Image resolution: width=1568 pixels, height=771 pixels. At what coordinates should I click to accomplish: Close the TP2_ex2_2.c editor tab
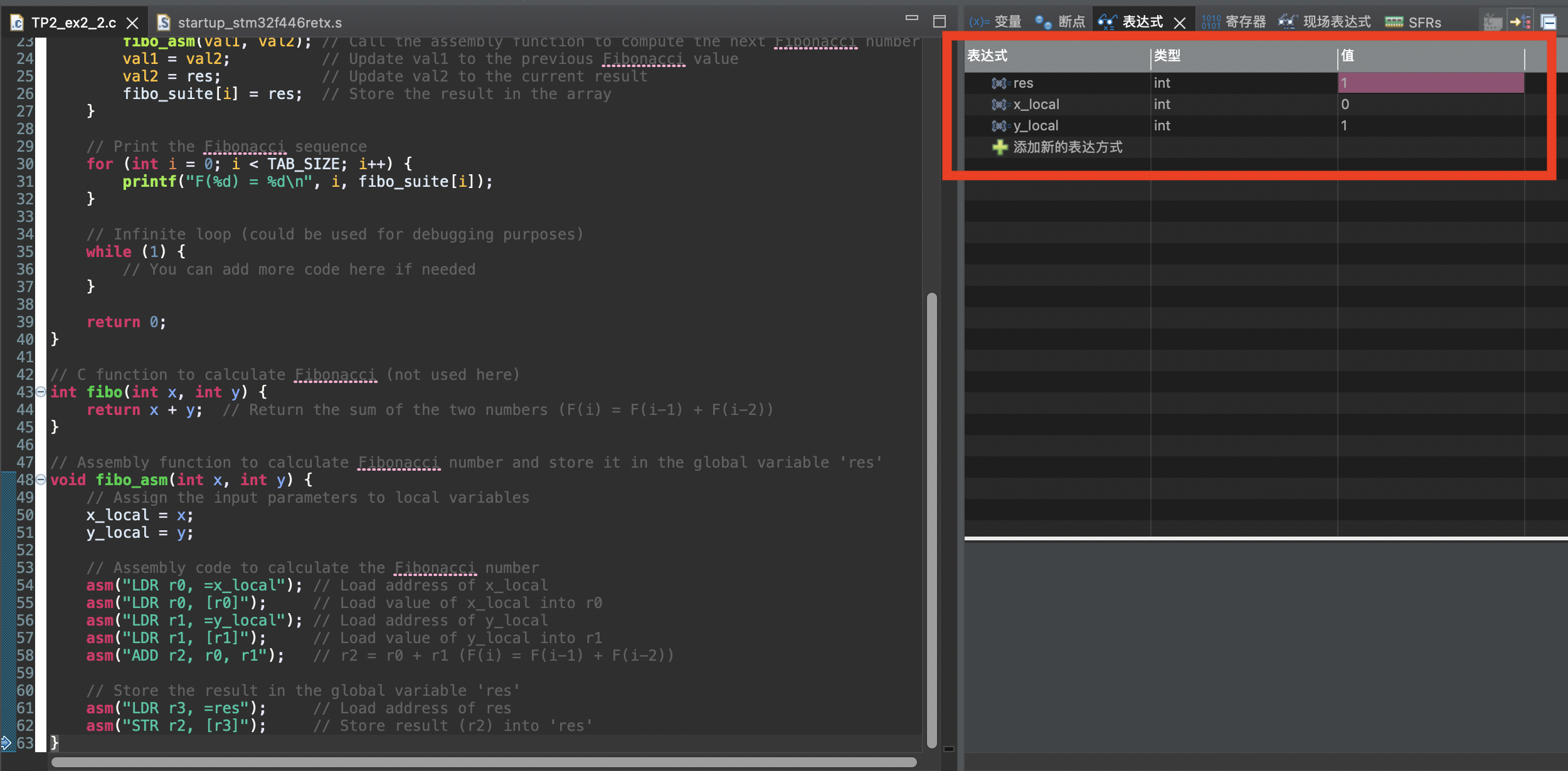pyautogui.click(x=132, y=23)
